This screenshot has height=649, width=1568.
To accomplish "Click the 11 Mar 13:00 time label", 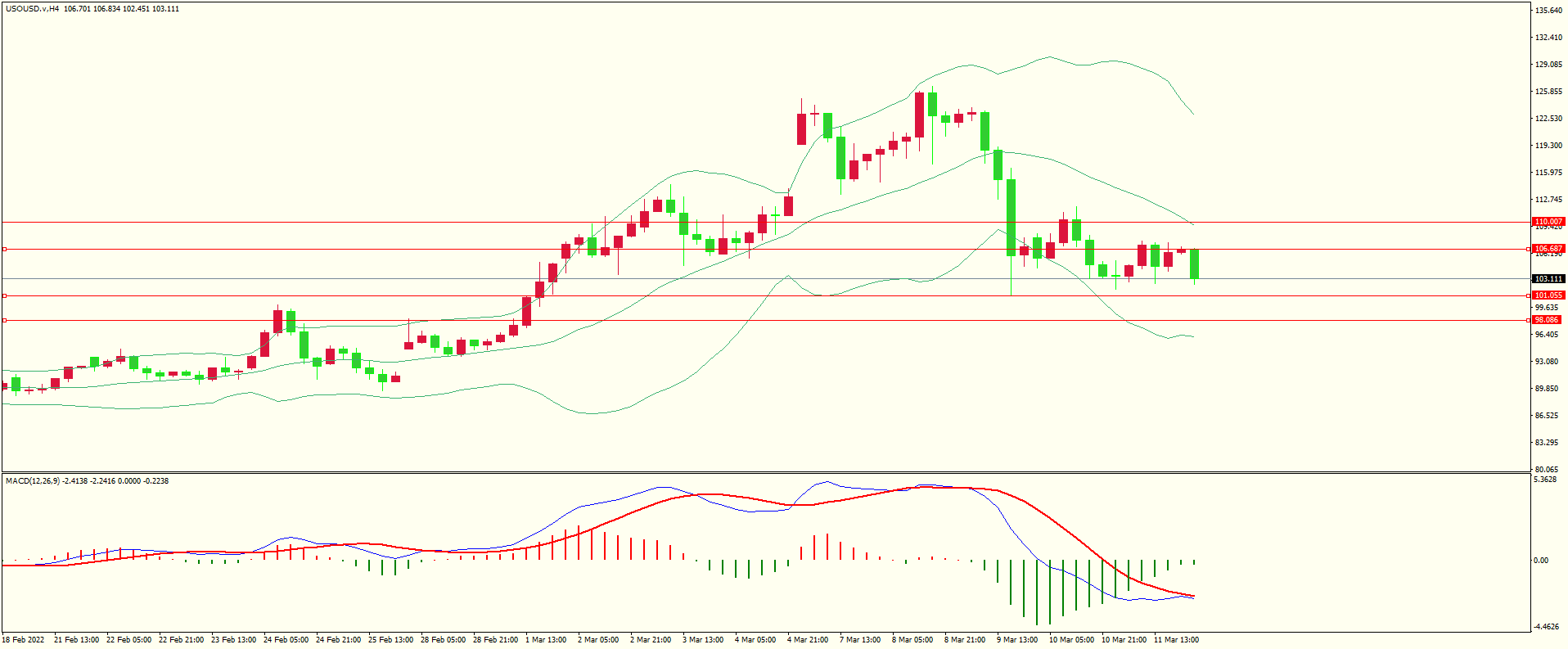I will click(x=1176, y=640).
